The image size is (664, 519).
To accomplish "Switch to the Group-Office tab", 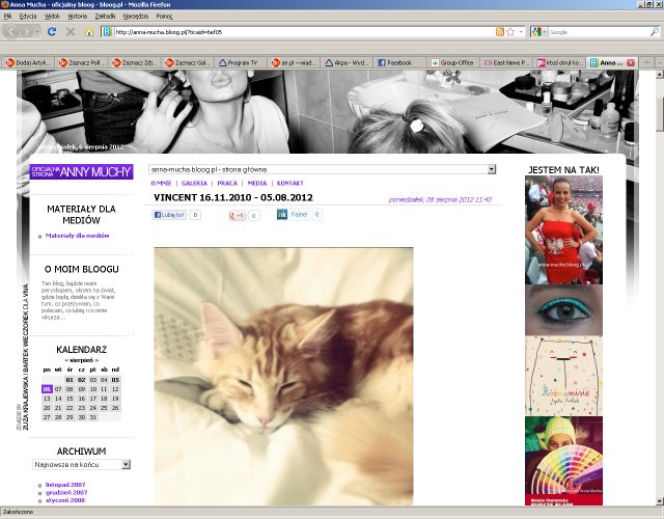I will (x=453, y=63).
